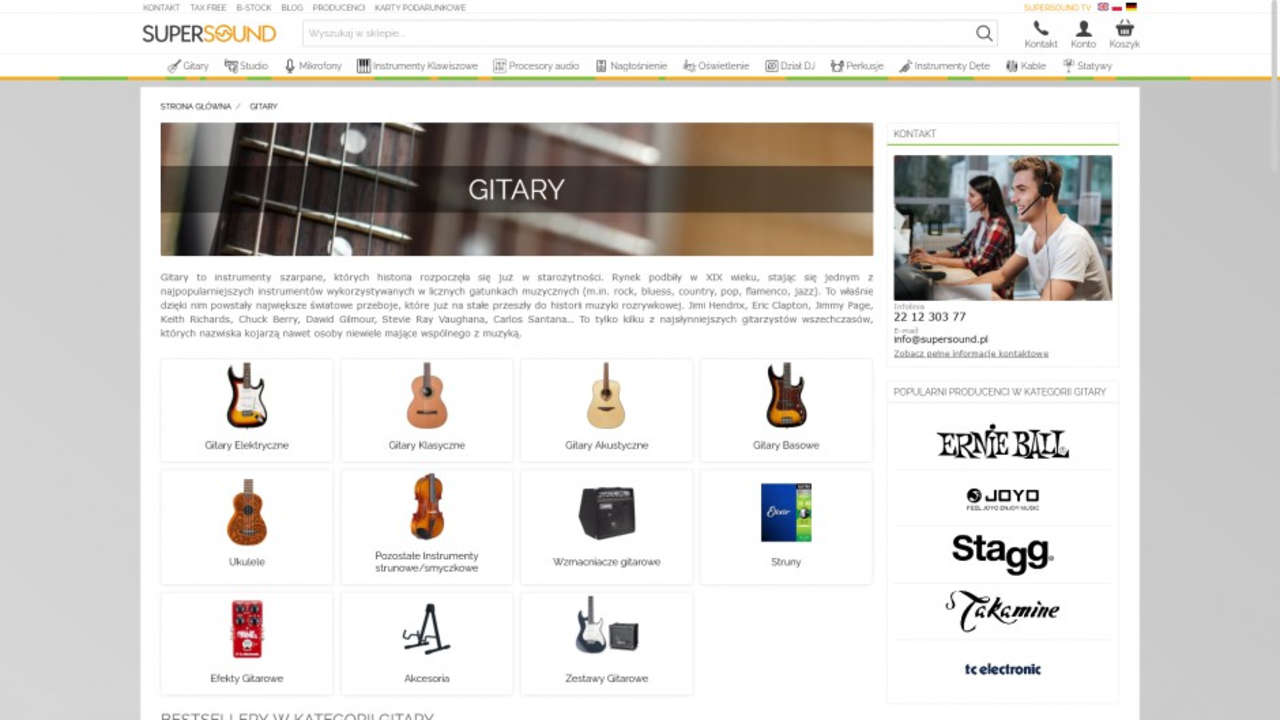Click the search magnifier icon
The image size is (1280, 720).
[984, 34]
